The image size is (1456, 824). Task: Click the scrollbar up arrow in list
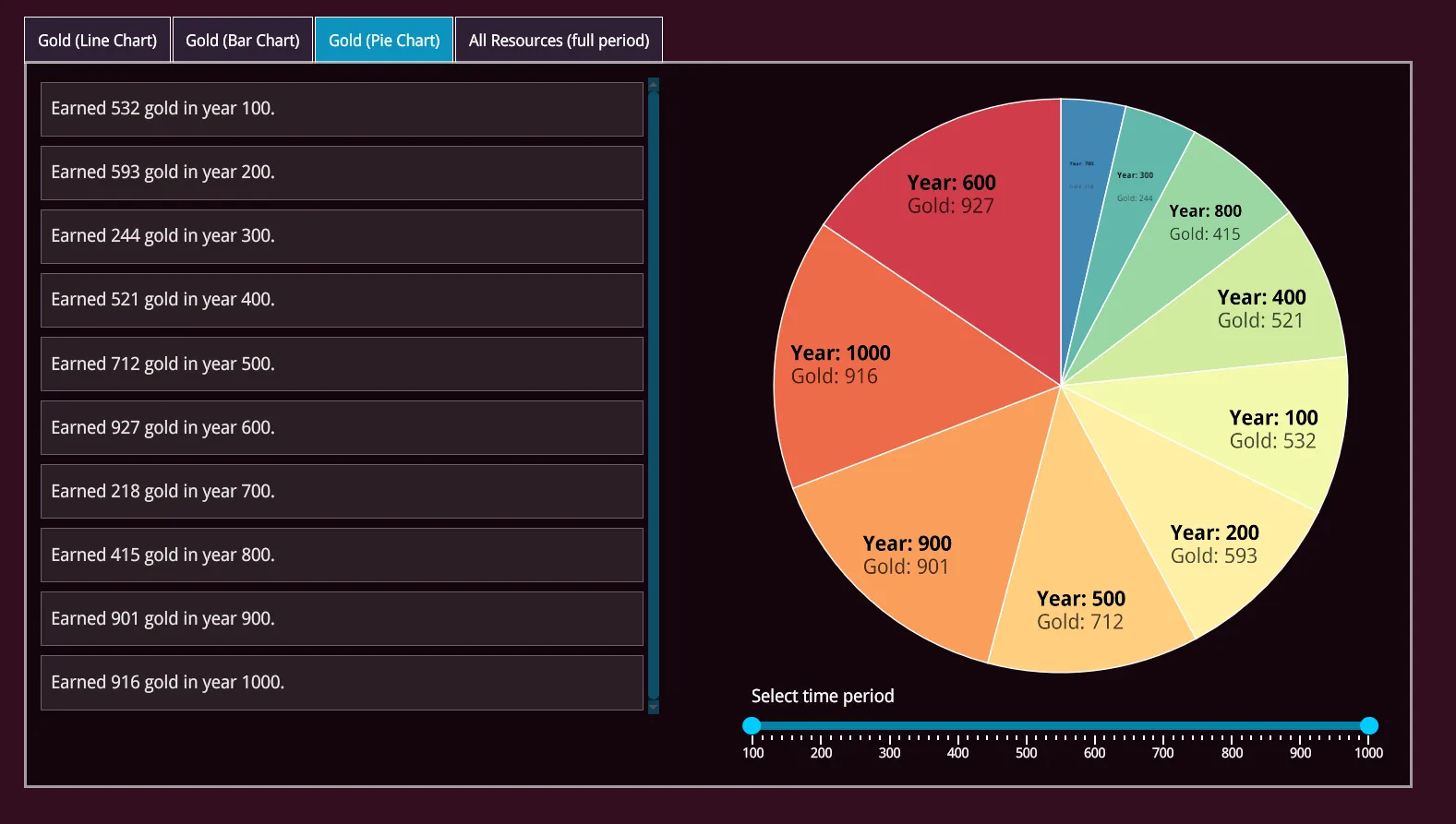(654, 84)
